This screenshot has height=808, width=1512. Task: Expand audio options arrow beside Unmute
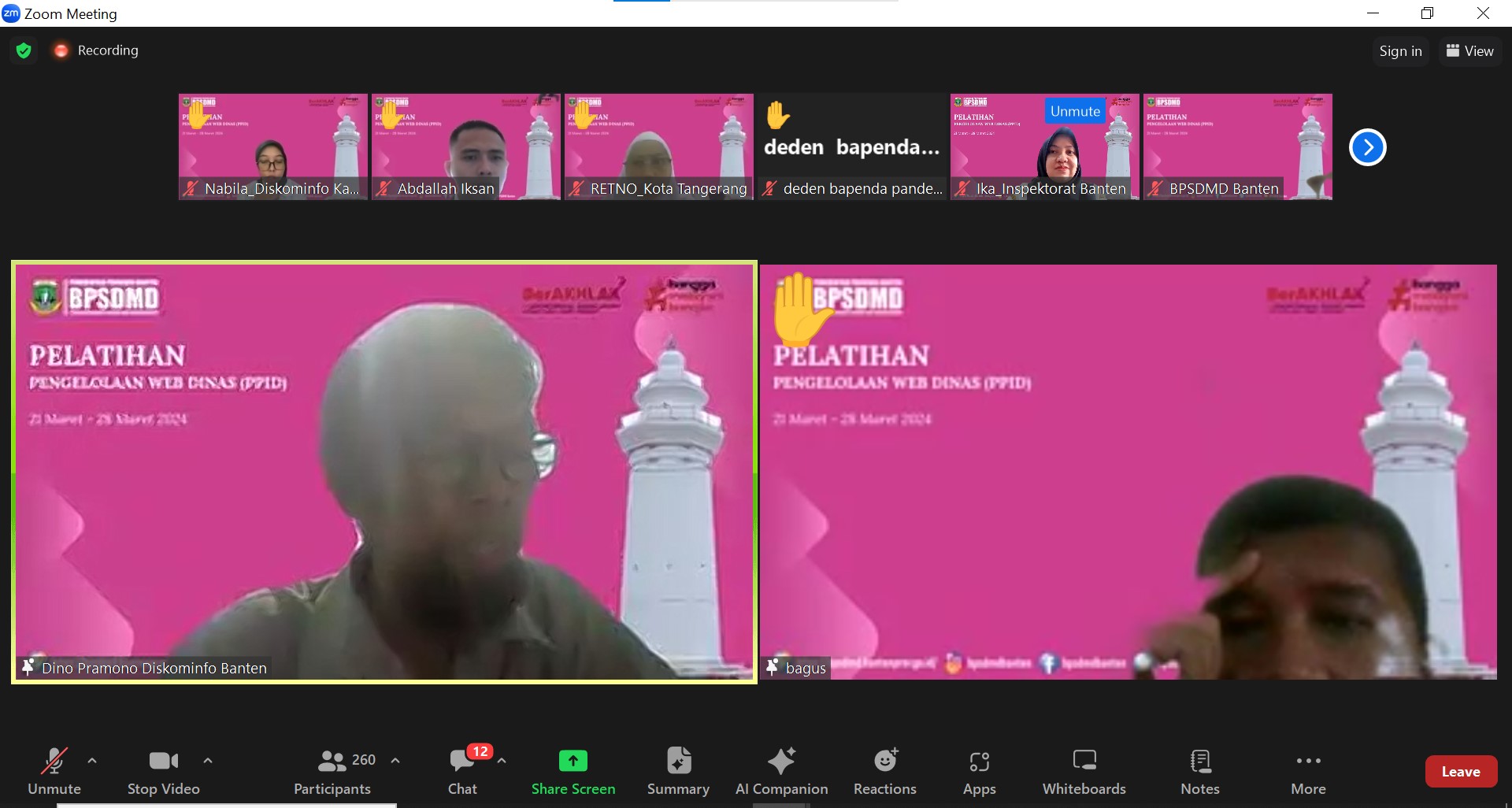(92, 761)
